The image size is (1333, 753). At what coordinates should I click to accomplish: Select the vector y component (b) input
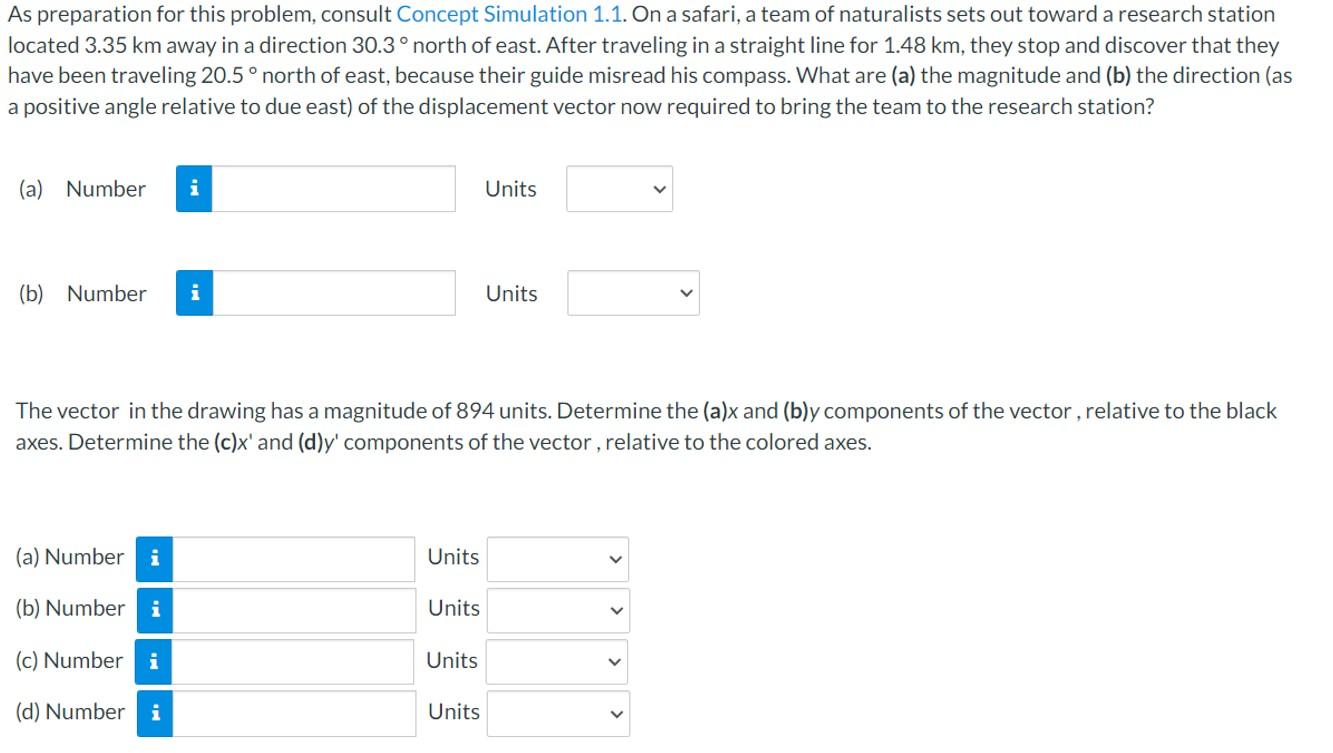coord(293,609)
